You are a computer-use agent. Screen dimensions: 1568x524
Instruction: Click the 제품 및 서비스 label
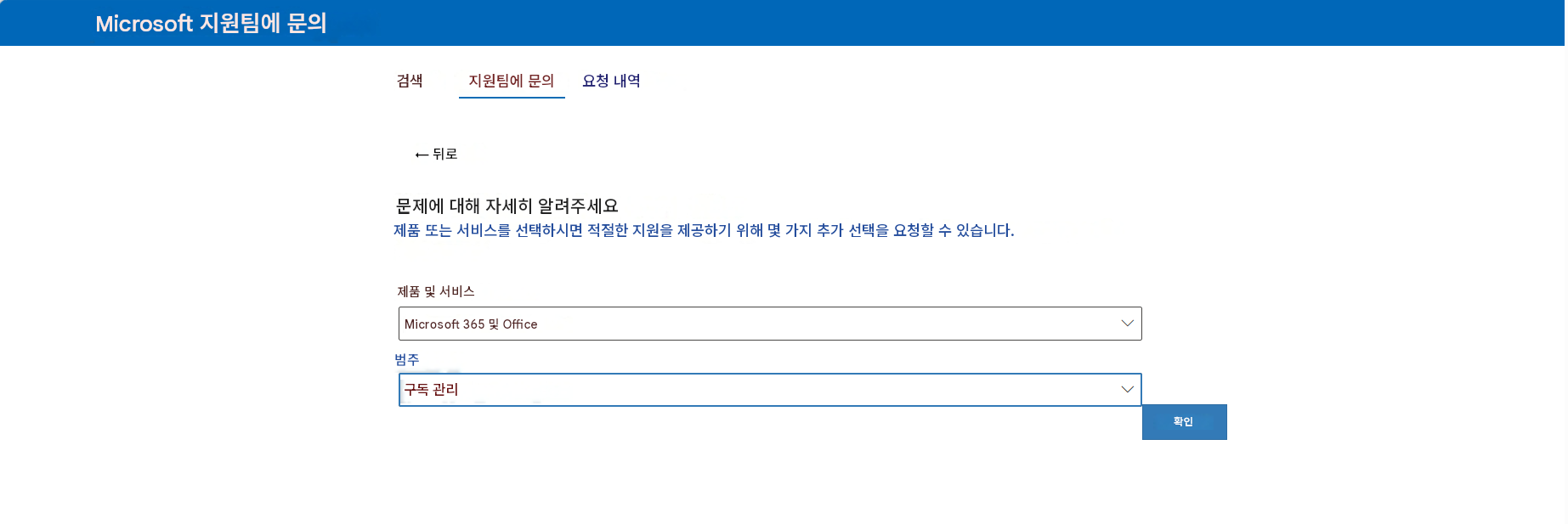pos(436,291)
